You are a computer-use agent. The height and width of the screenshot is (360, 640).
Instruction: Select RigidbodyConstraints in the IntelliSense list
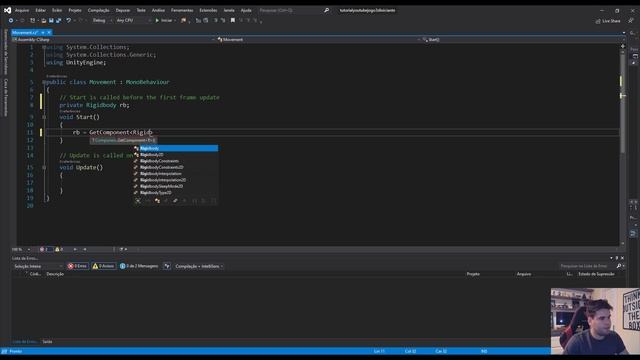(x=176, y=161)
